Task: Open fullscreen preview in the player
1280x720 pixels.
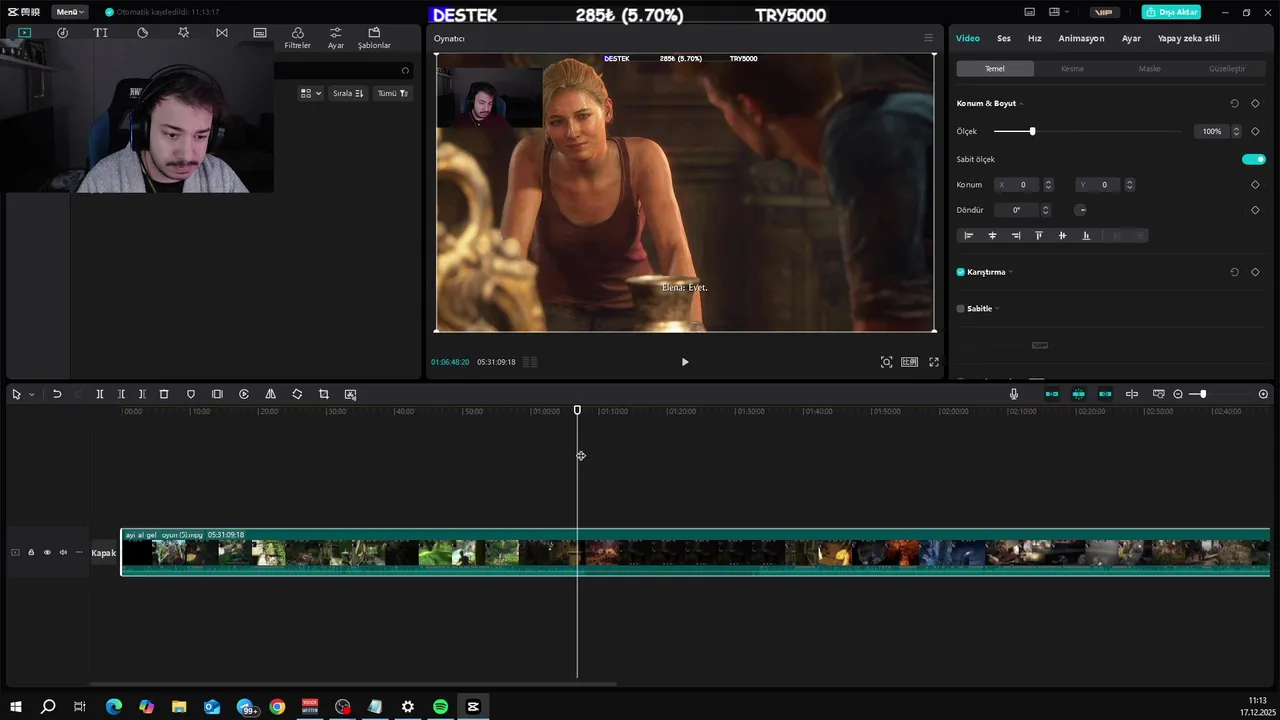Action: pyautogui.click(x=934, y=362)
